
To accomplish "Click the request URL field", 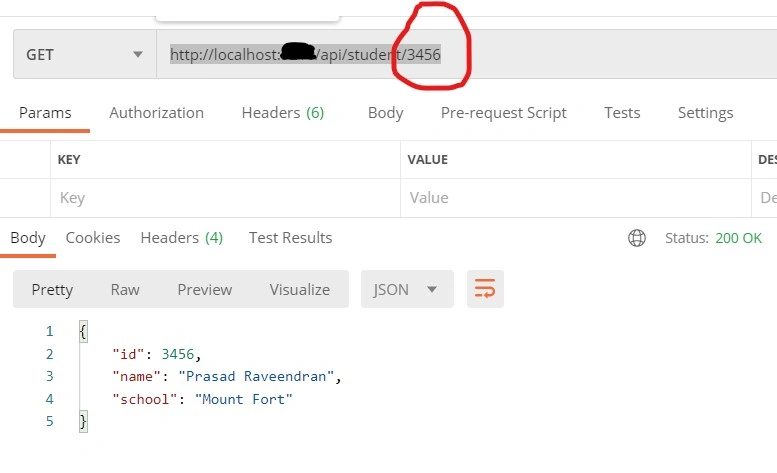I will coord(467,54).
